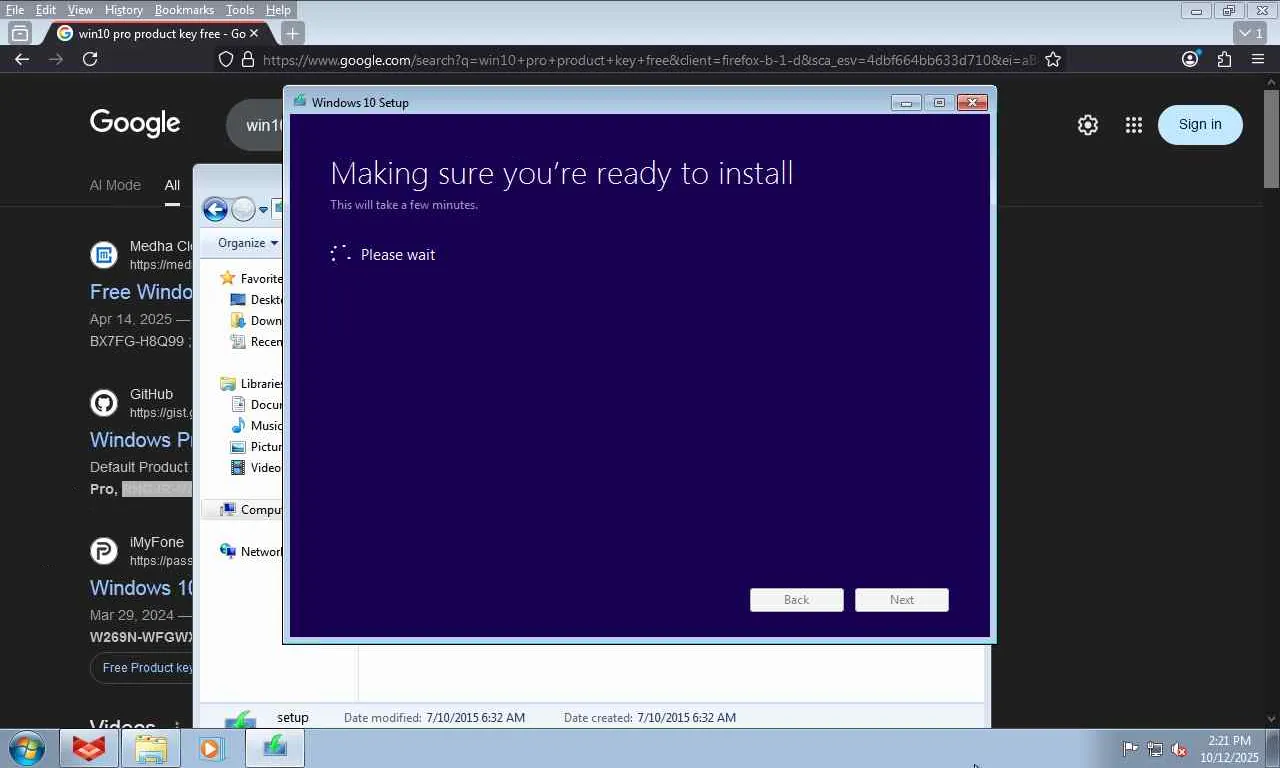
Task: Select the All search results tab
Action: click(172, 185)
